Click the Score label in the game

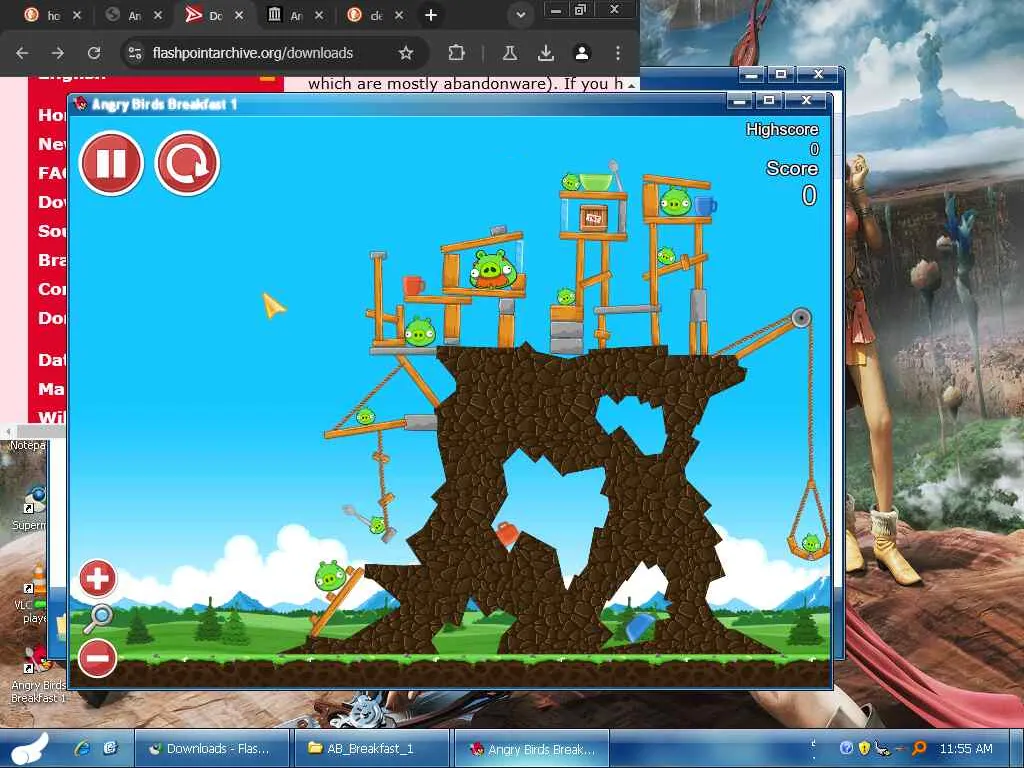click(792, 168)
